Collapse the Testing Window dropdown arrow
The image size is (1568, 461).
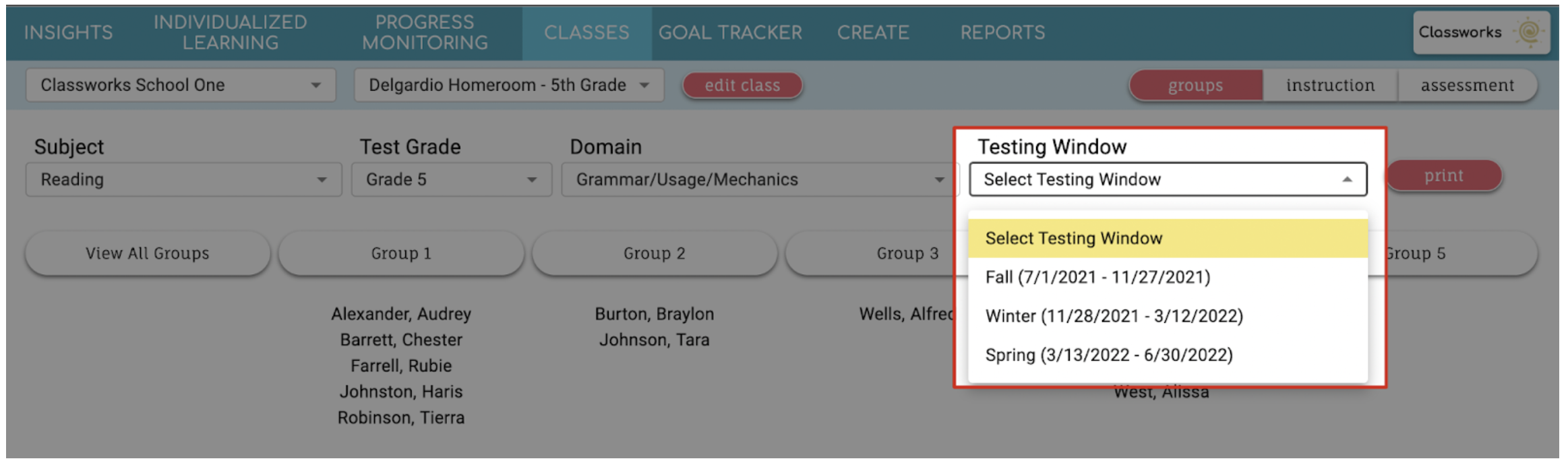(1347, 180)
